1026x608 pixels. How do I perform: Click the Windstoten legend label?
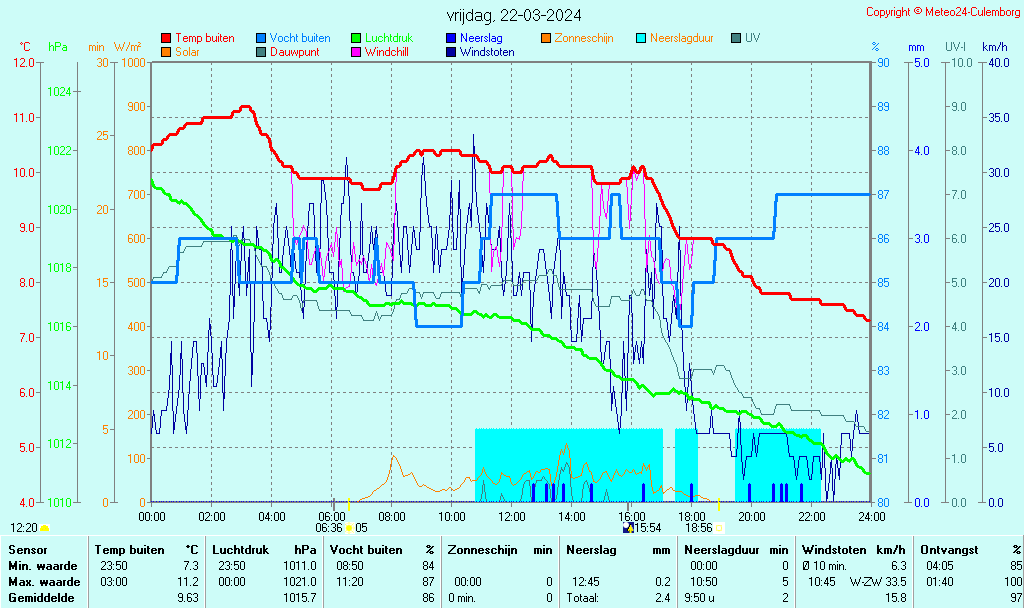pyautogui.click(x=487, y=52)
